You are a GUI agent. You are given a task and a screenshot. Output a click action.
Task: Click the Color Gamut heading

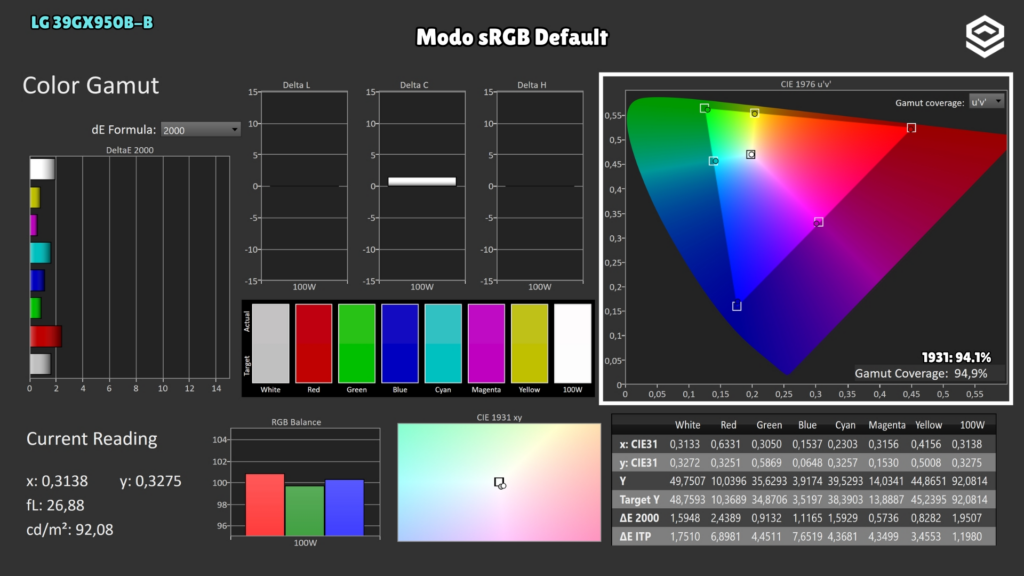[x=91, y=86]
